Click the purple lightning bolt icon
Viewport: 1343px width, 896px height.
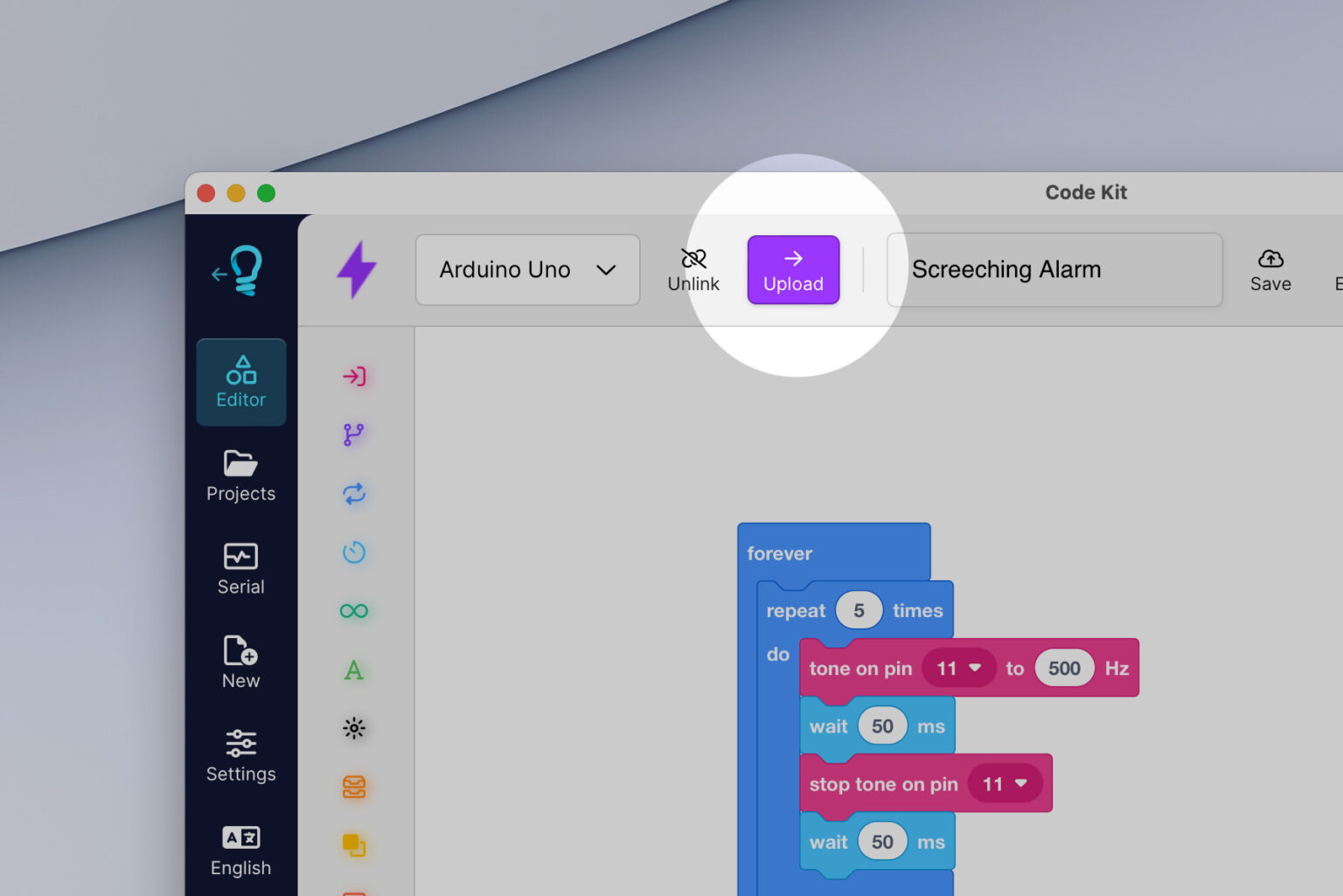pyautogui.click(x=356, y=269)
